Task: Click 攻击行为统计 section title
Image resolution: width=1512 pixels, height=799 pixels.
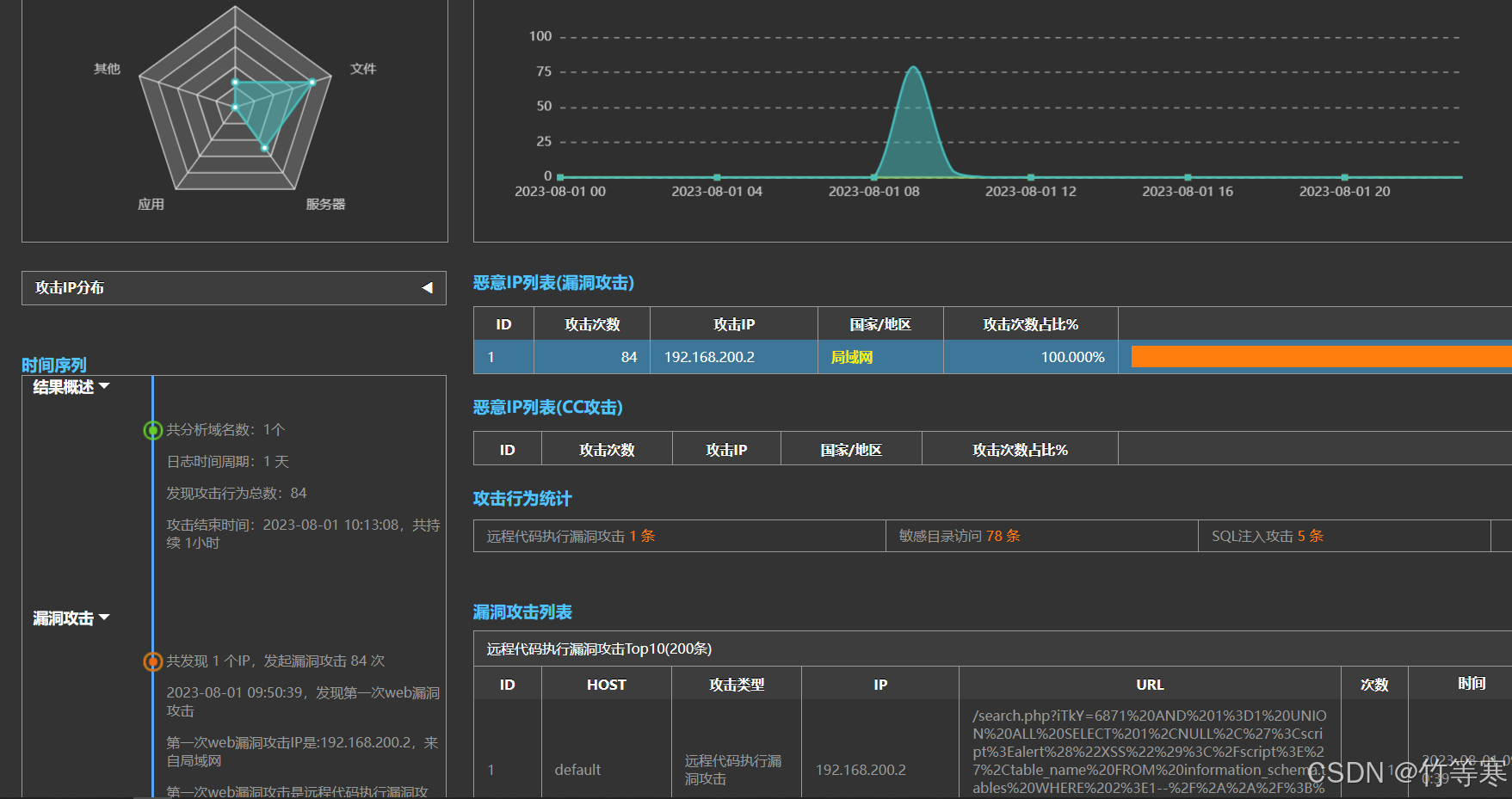Action: point(522,499)
